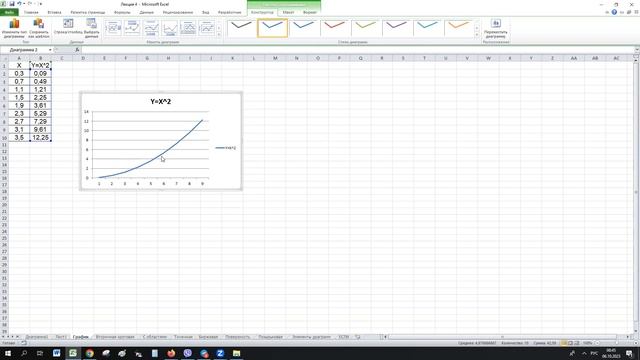Screen dimensions: 640x360
Task: Apply red chart style
Action: pyautogui.click(x=335, y=27)
